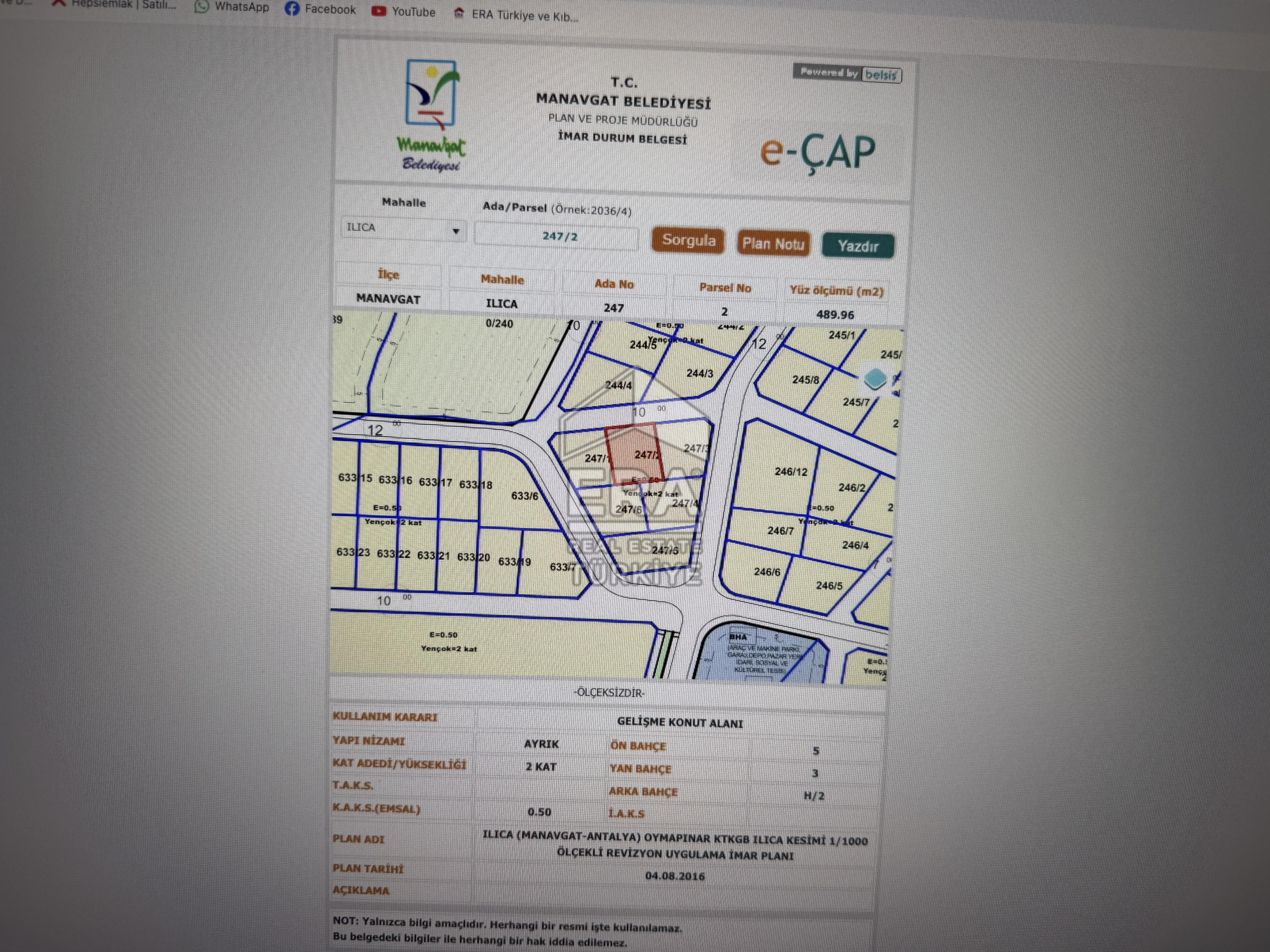Click the YouTube bookmark icon
1270x952 pixels.
coord(378,11)
